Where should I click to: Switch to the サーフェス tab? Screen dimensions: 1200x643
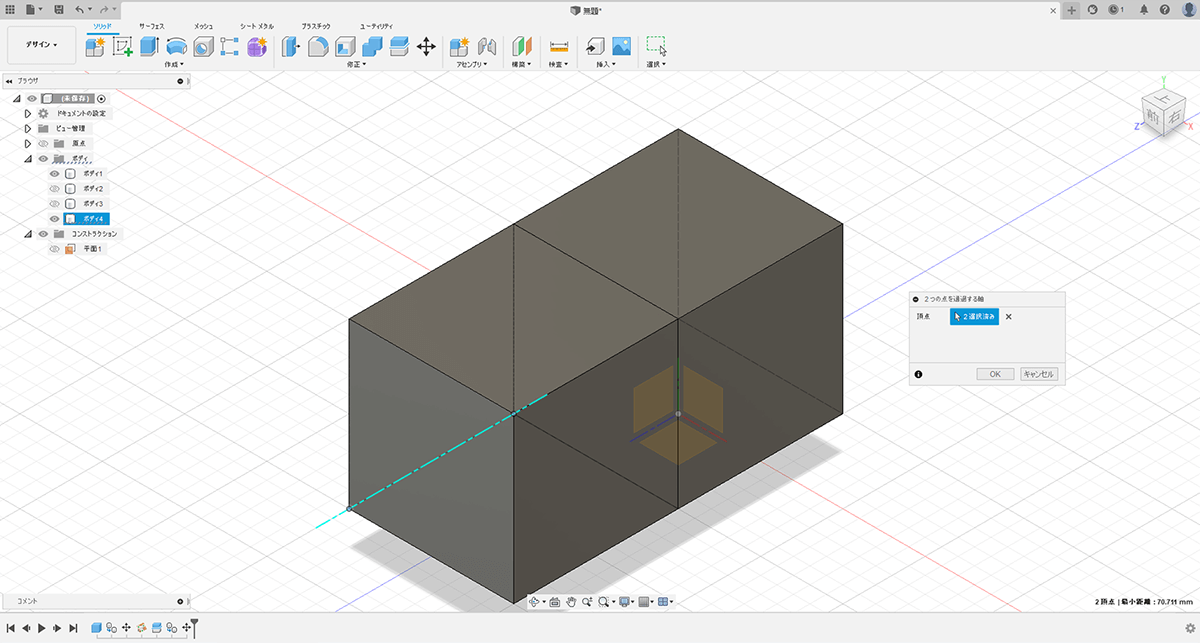[x=154, y=24]
